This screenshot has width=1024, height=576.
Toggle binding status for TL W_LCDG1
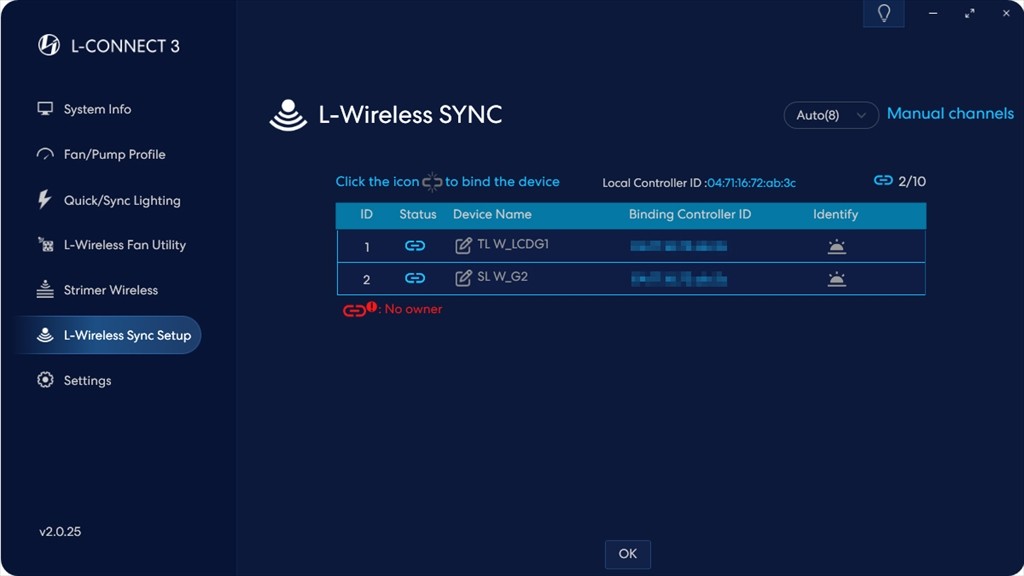pyautogui.click(x=415, y=246)
